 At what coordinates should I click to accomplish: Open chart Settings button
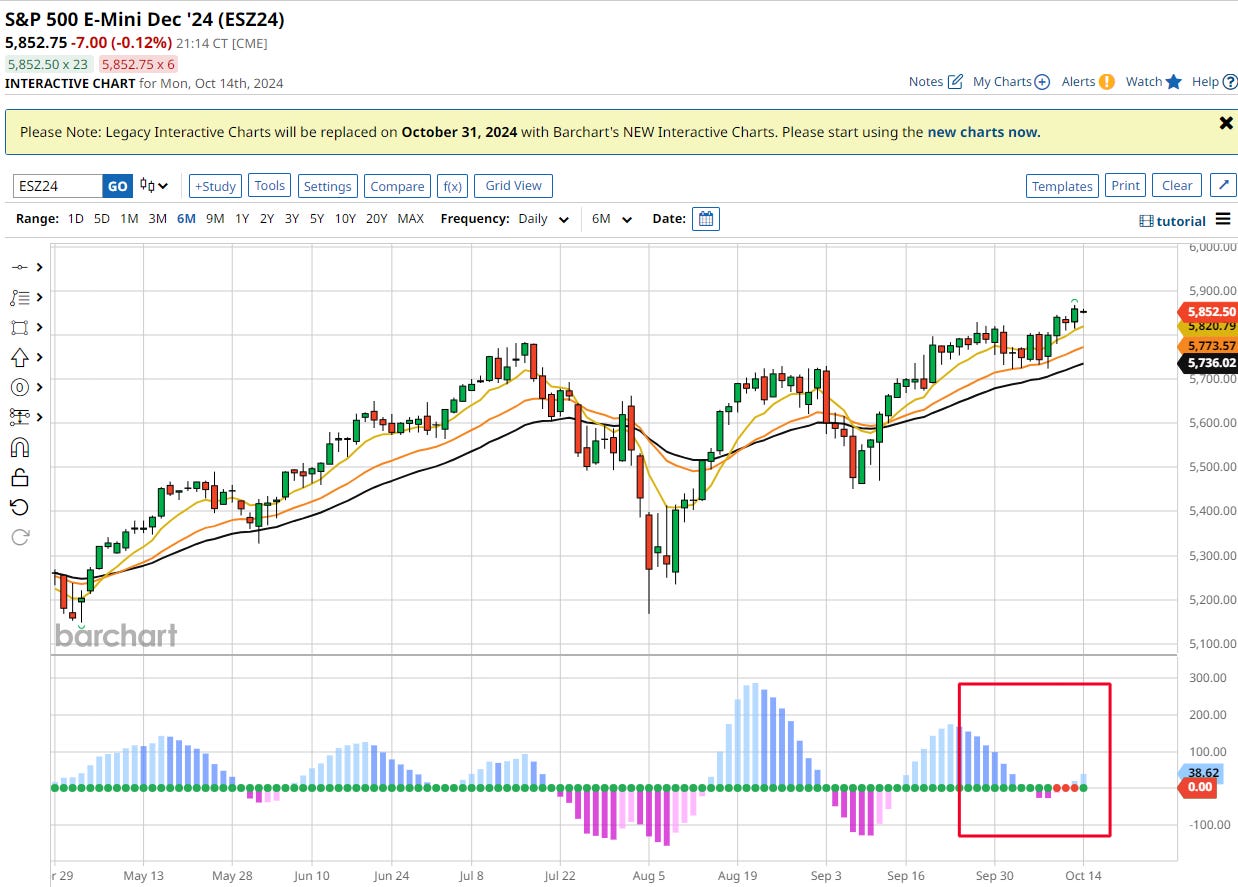point(328,186)
